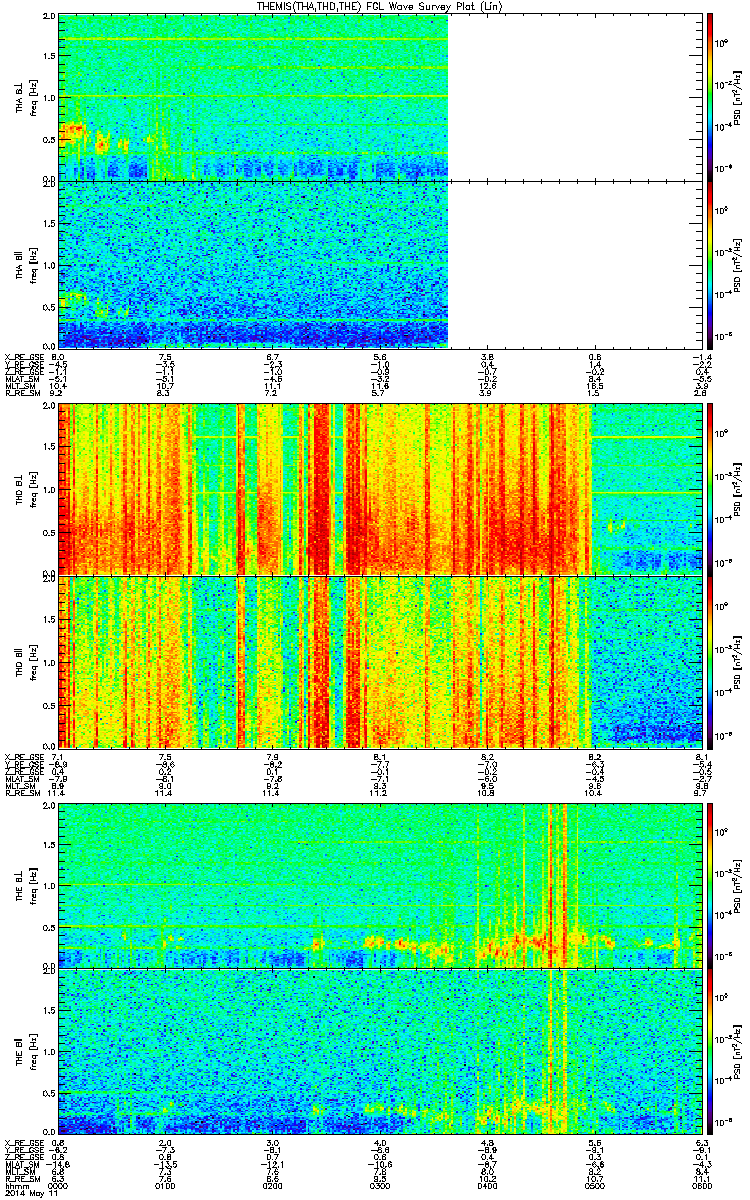Click X_RE_GSE row label under THD panels

pos(24,757)
